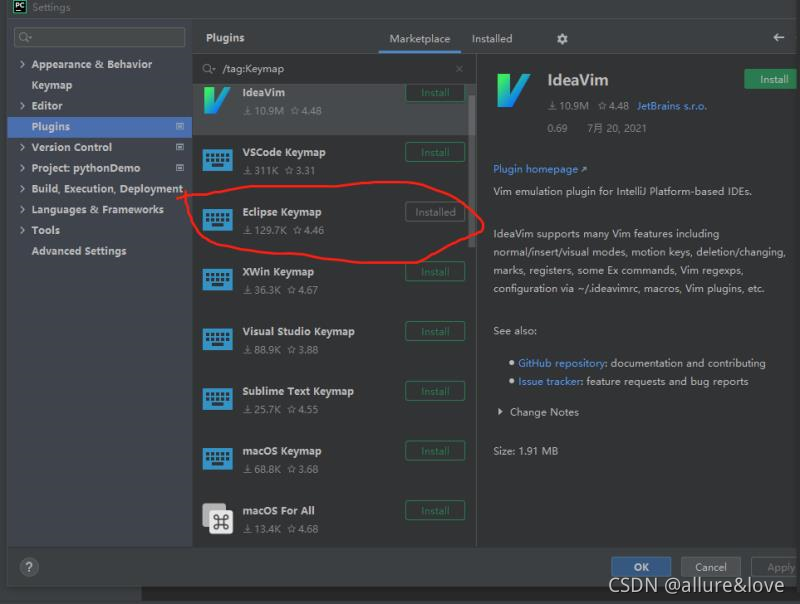Expand the Version Control settings node
The height and width of the screenshot is (604, 800).
tap(22, 147)
